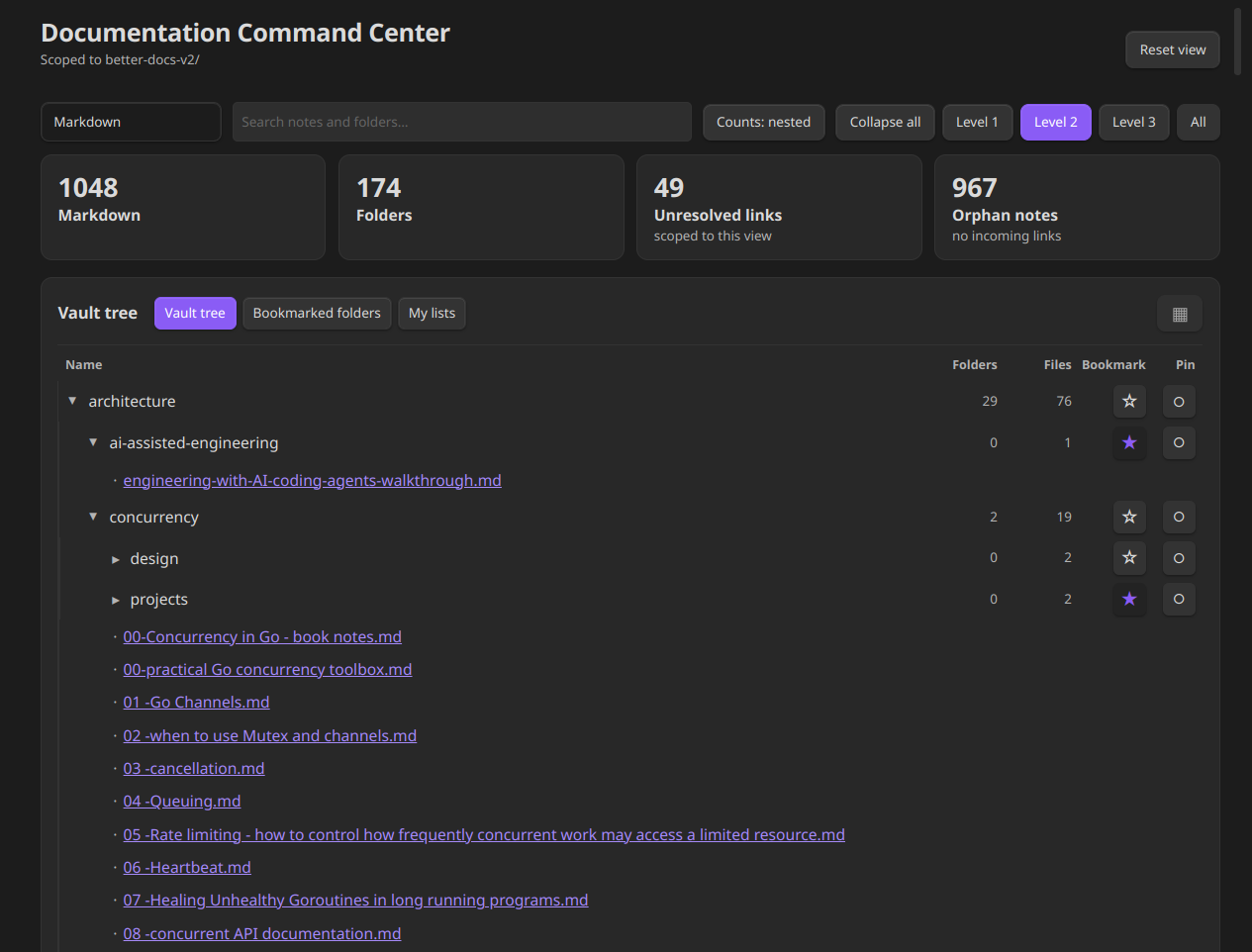Image resolution: width=1252 pixels, height=952 pixels.
Task: Collapse the architecture folder arrow
Action: (72, 401)
